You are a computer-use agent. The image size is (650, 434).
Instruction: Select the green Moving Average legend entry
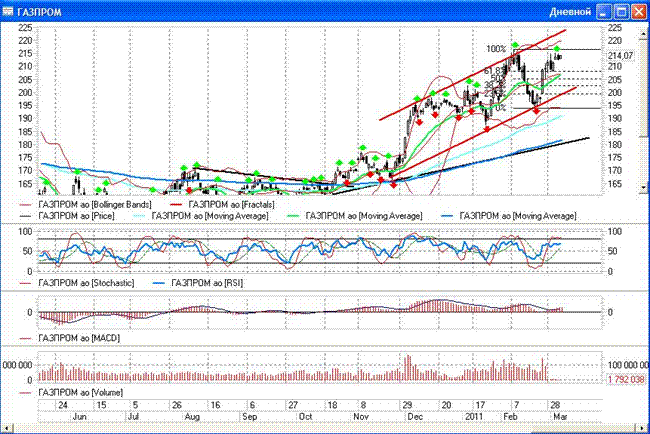354,216
